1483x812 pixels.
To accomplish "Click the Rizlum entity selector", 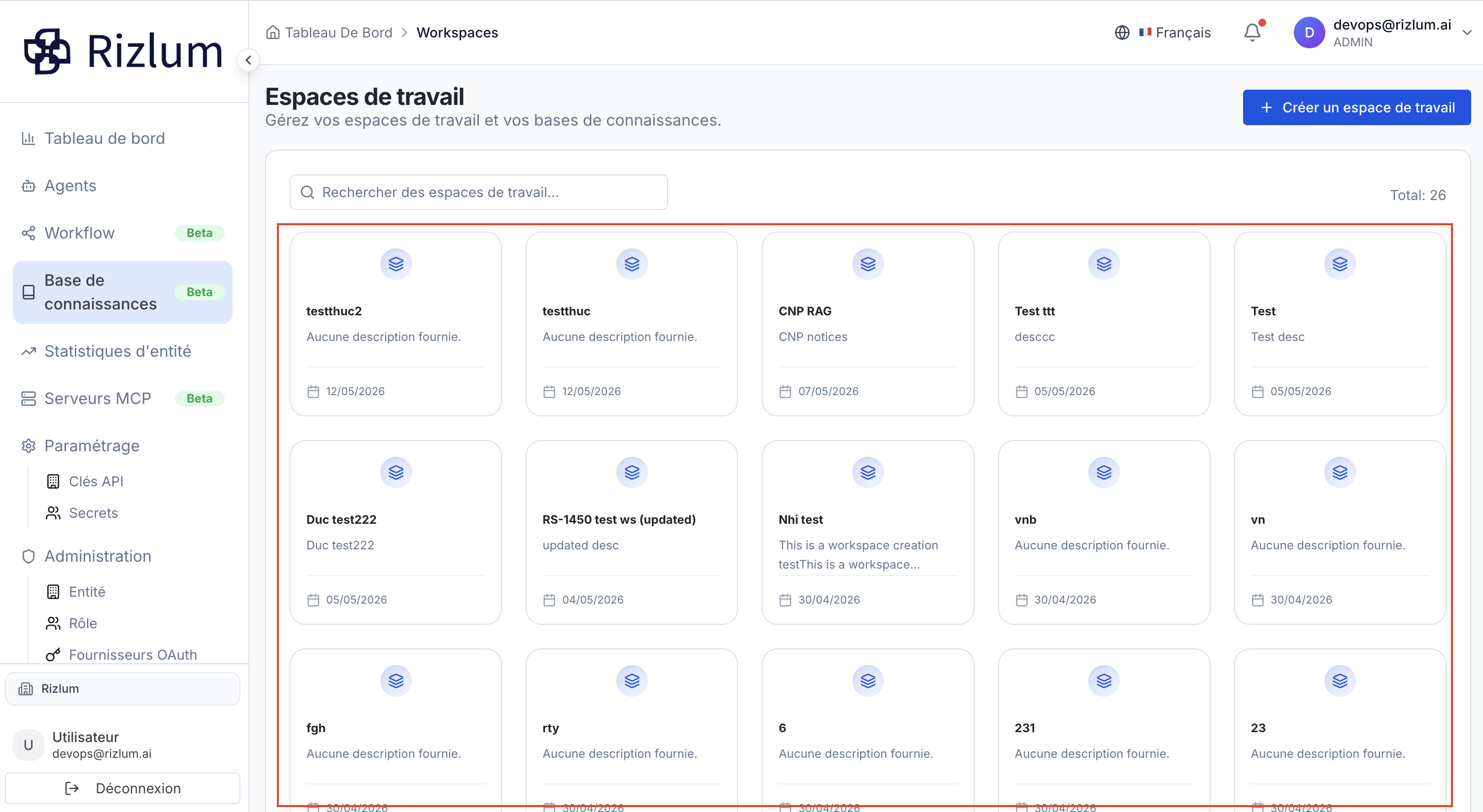I will pos(122,689).
